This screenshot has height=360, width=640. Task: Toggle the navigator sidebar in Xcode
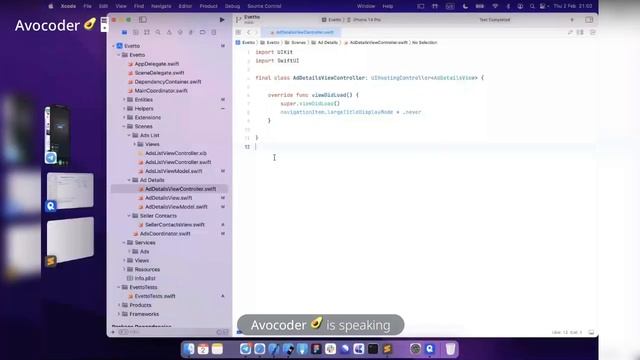point(142,20)
